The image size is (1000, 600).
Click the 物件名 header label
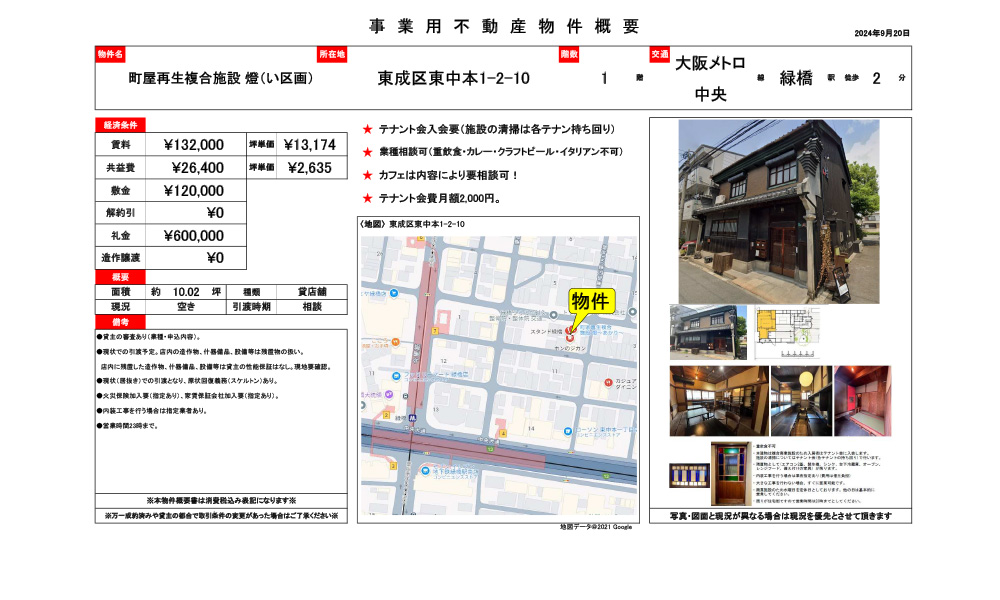(110, 57)
